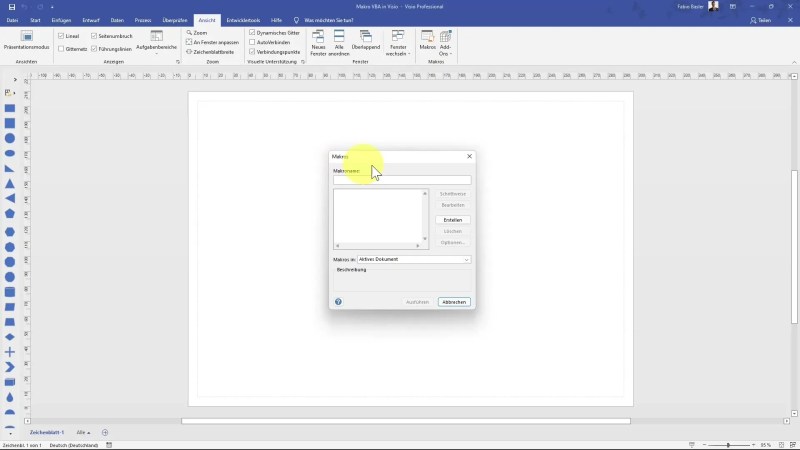This screenshot has height=450, width=800.
Task: Fit page with An Fenster anpassen
Action: pyautogui.click(x=212, y=42)
